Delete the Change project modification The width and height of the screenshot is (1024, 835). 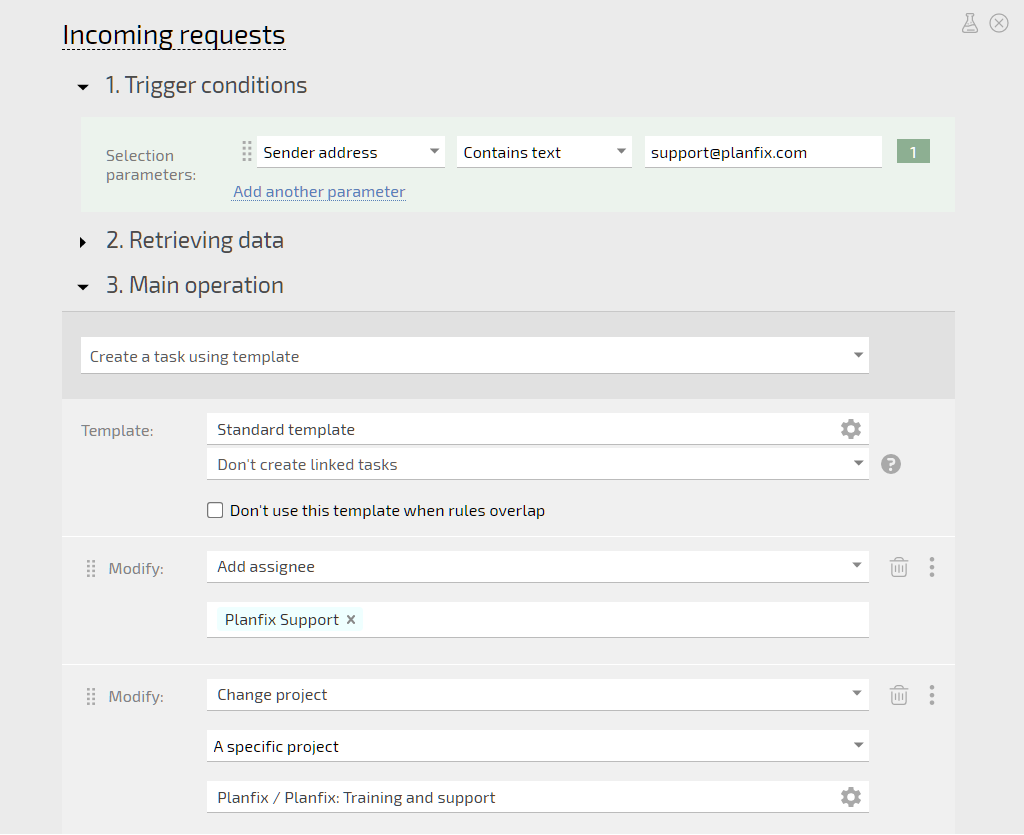(x=899, y=695)
